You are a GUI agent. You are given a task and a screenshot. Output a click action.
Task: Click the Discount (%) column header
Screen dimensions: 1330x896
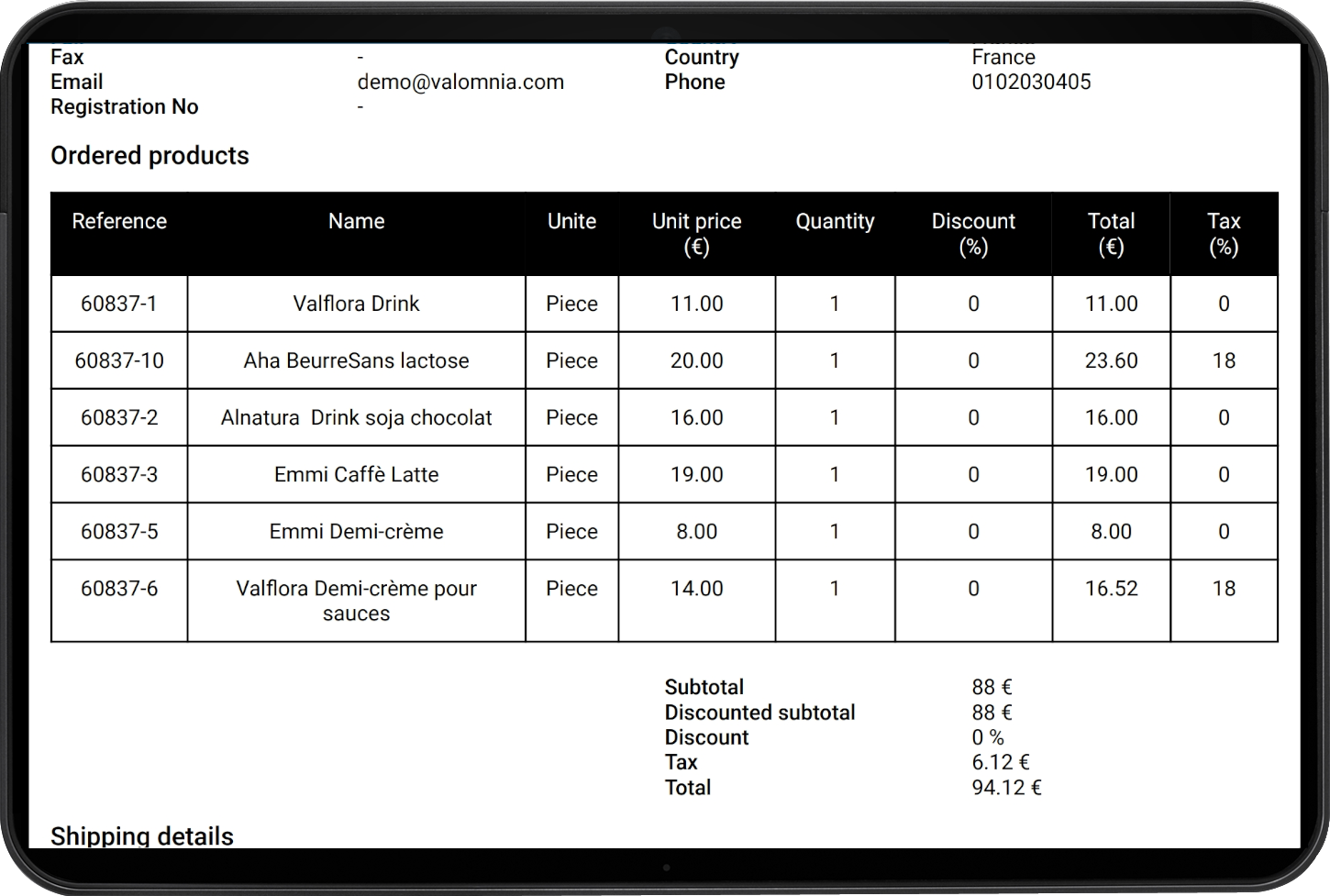973,234
